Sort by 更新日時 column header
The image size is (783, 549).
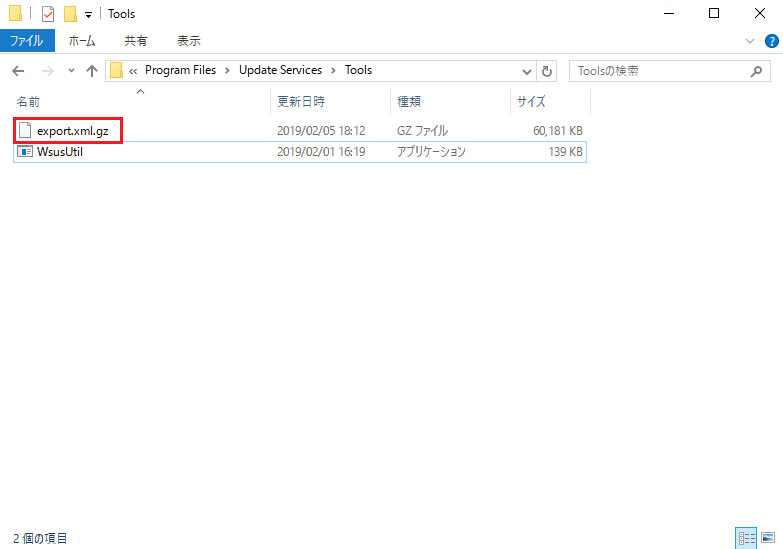click(301, 101)
